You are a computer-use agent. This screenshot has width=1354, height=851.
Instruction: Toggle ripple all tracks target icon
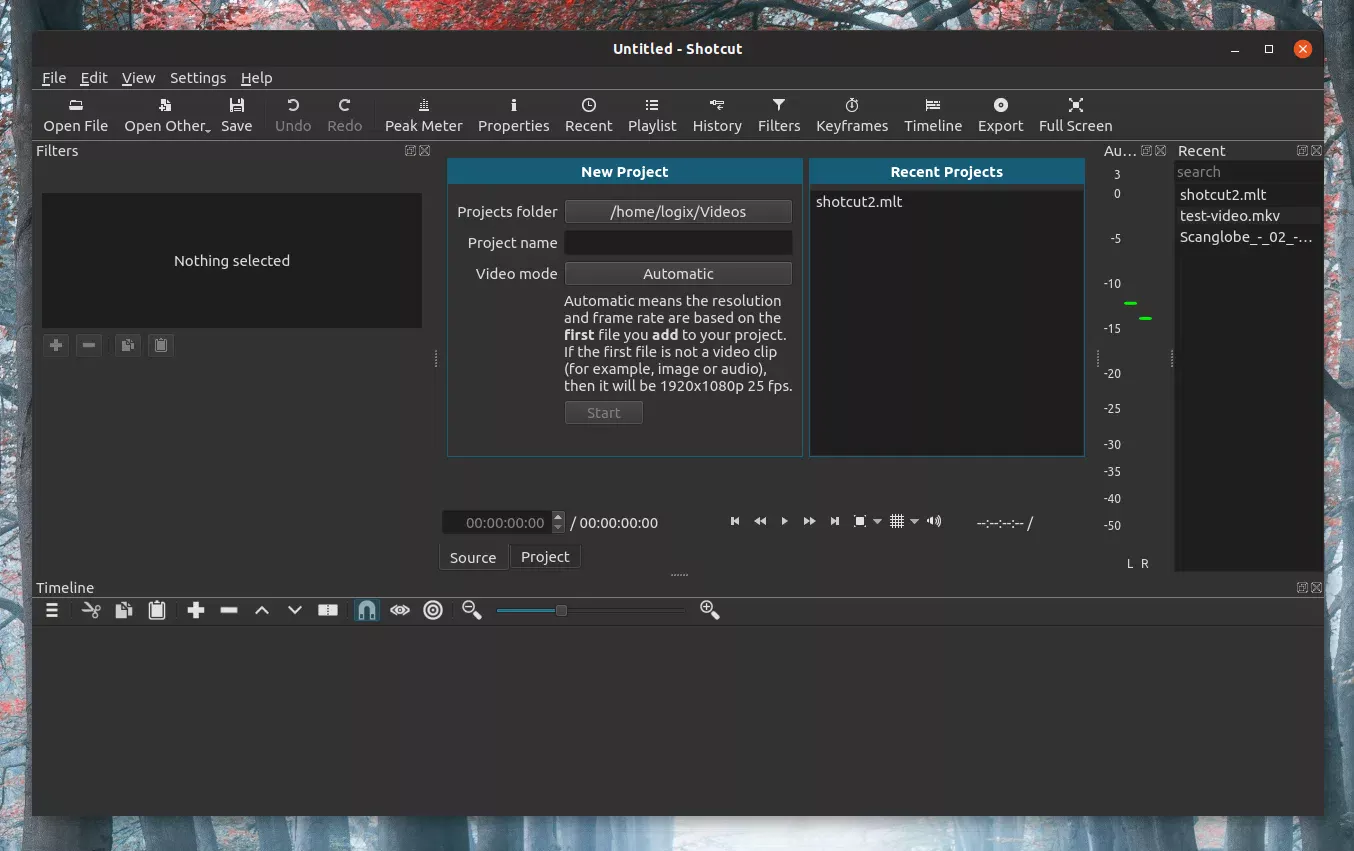click(x=433, y=610)
